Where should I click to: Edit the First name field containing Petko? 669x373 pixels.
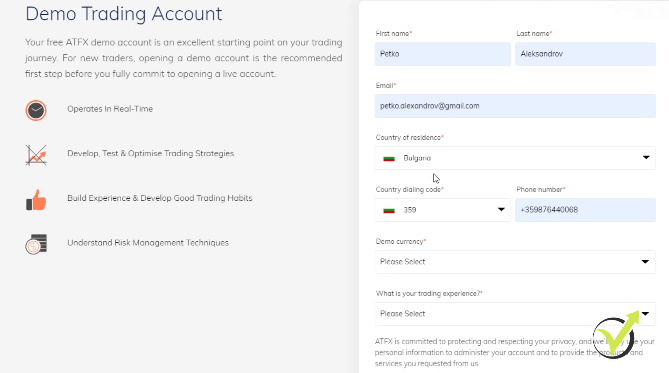[x=443, y=54]
